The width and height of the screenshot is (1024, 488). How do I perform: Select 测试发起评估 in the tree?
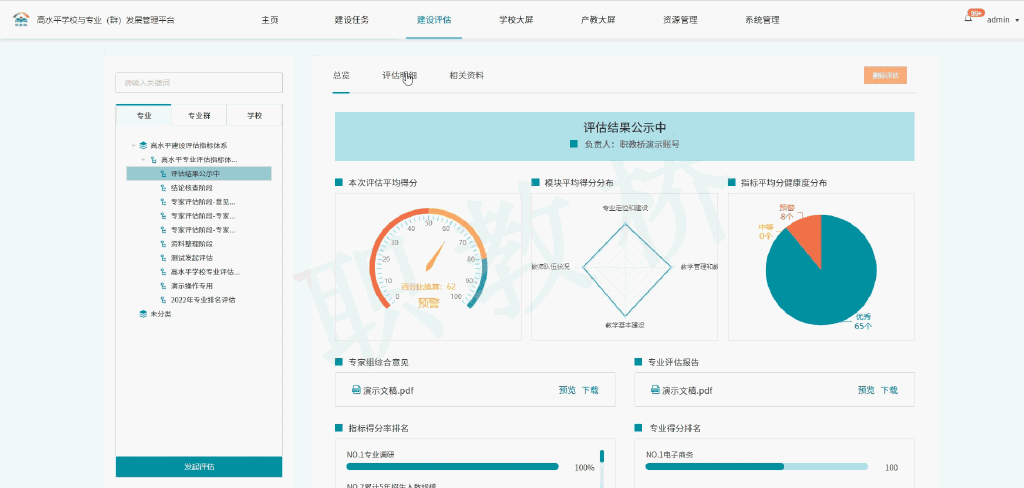[191, 258]
